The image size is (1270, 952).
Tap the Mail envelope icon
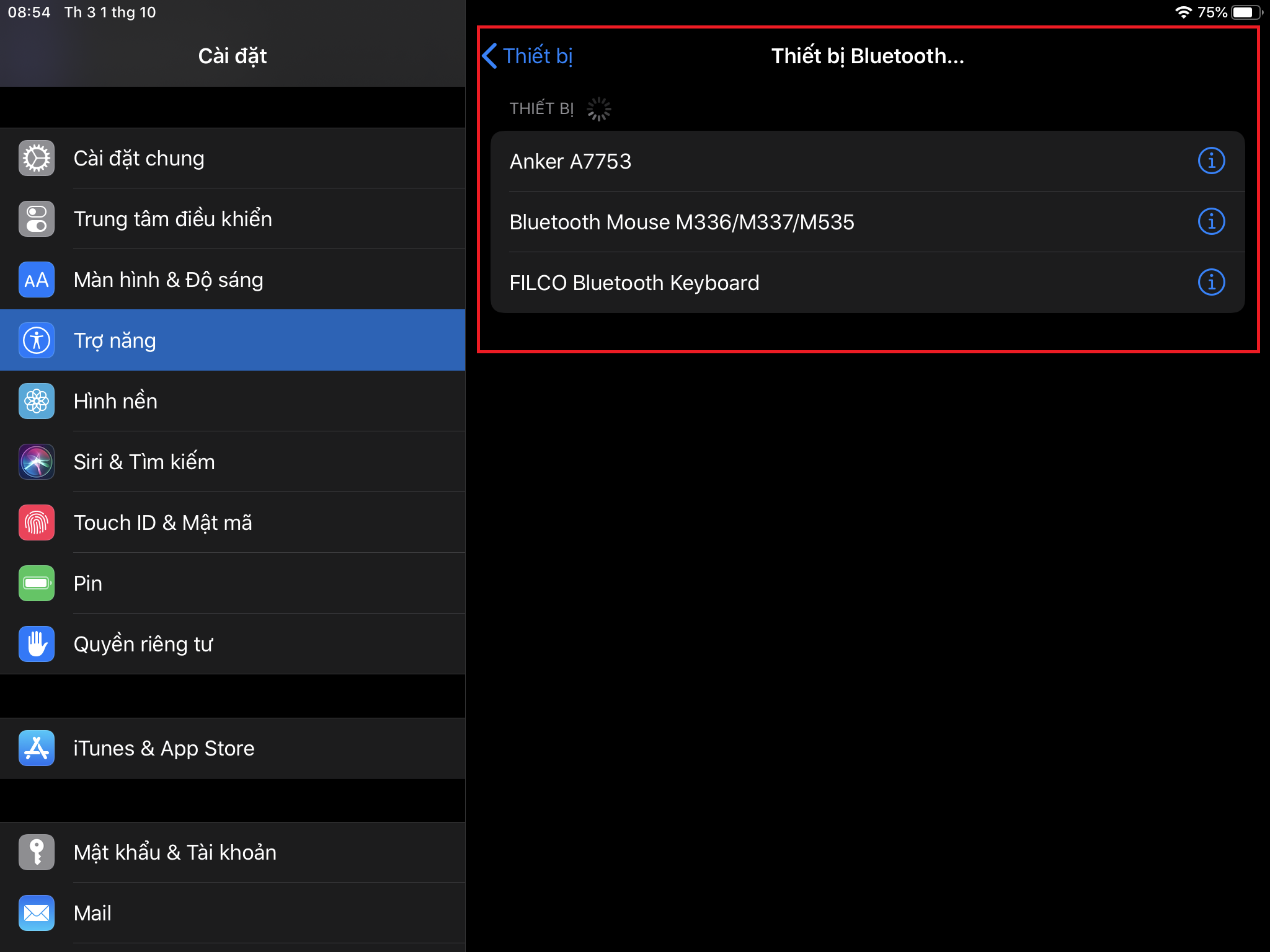pos(37,913)
